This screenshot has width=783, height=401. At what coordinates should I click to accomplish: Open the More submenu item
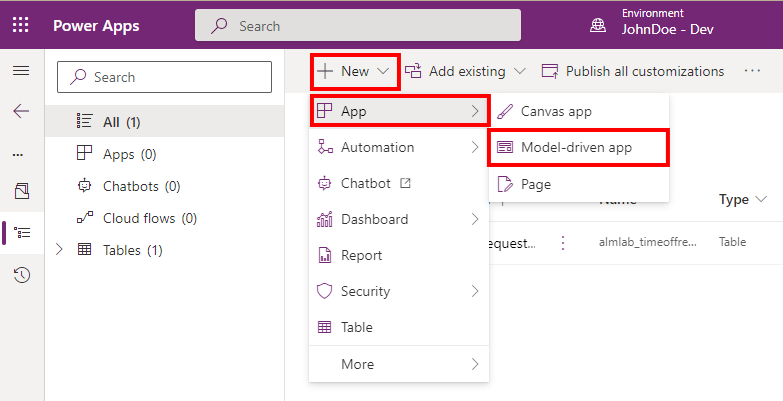399,364
